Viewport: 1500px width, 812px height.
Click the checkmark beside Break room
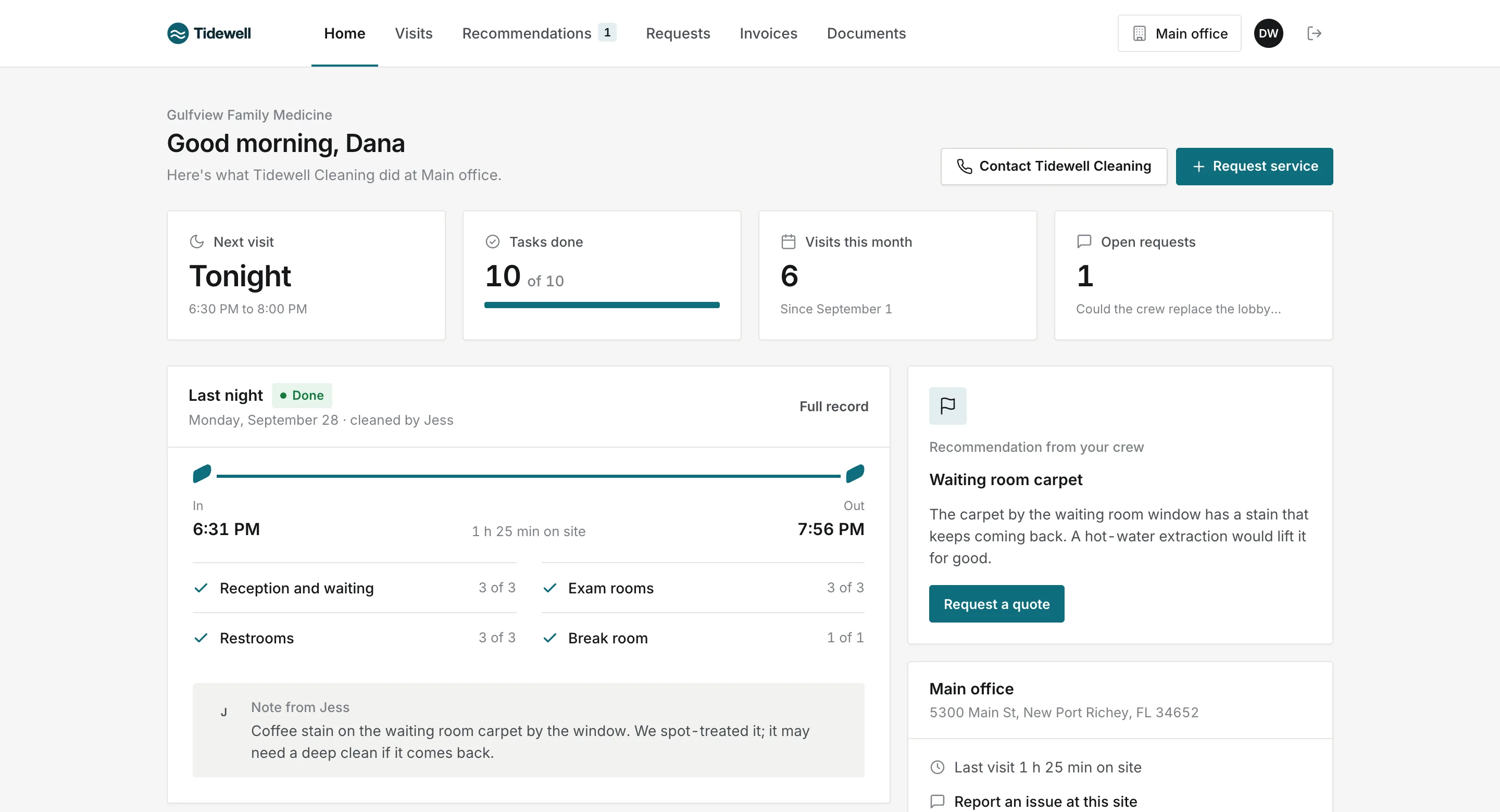(549, 638)
